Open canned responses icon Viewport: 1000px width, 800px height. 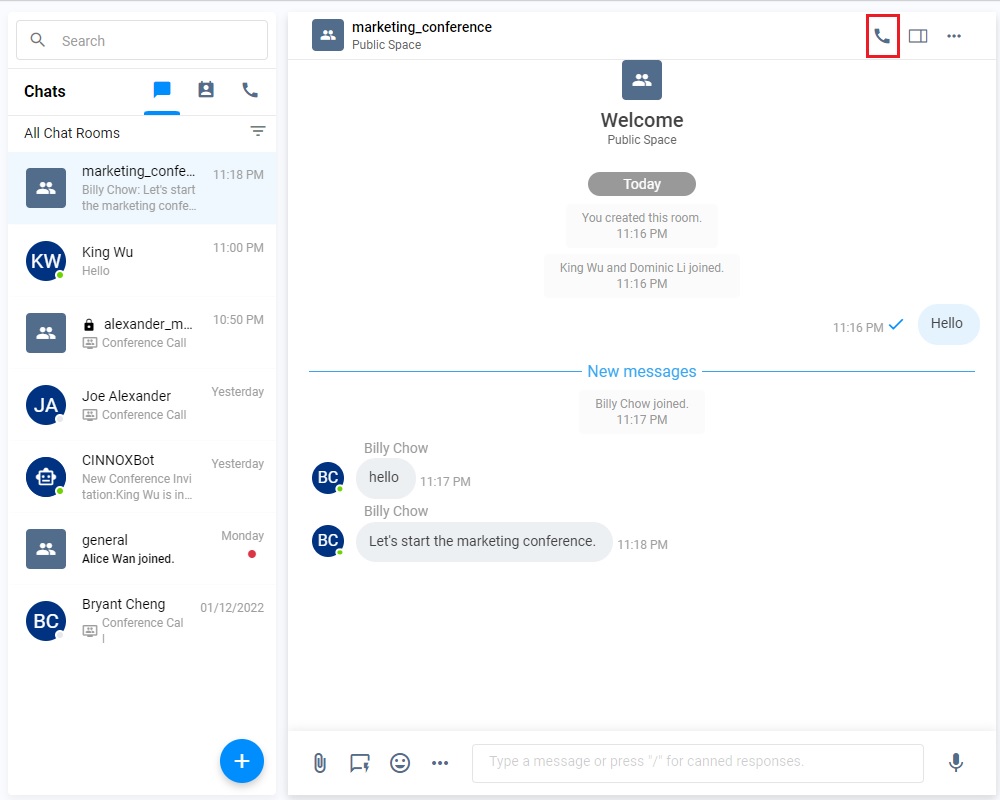click(360, 763)
